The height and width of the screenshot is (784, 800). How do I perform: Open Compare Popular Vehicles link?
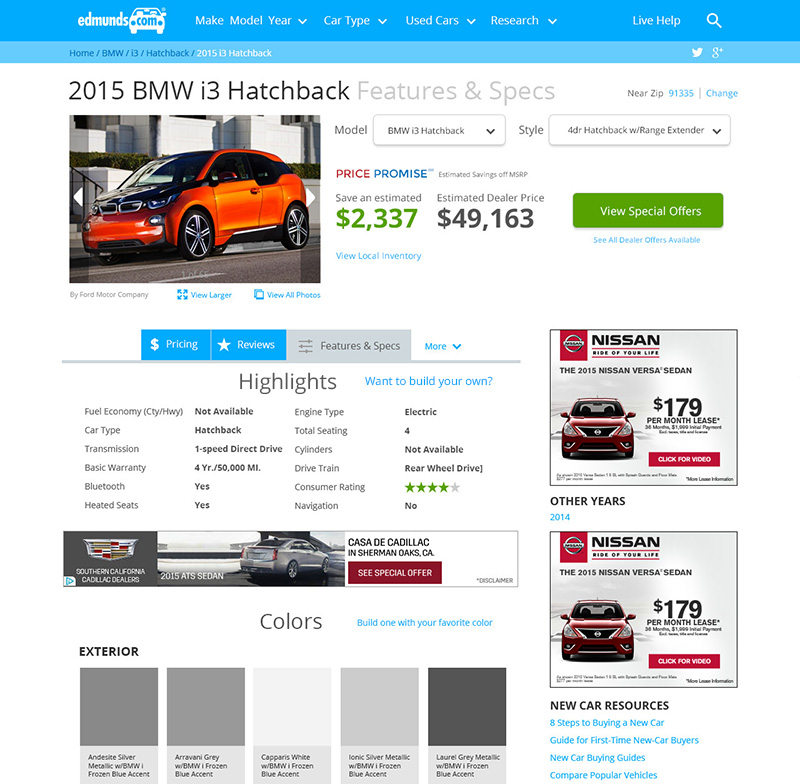[604, 775]
